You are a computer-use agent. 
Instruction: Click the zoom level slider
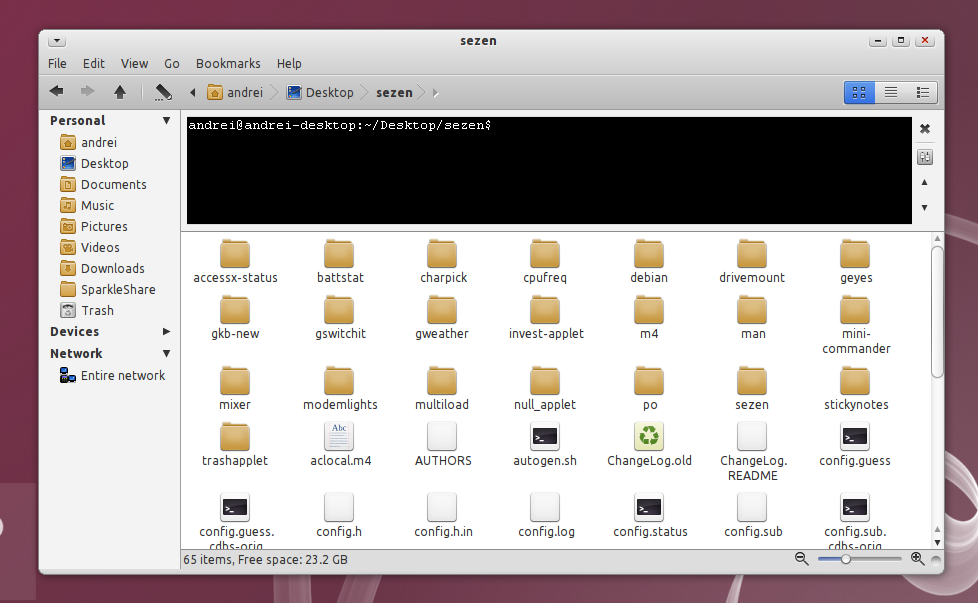[x=859, y=559]
